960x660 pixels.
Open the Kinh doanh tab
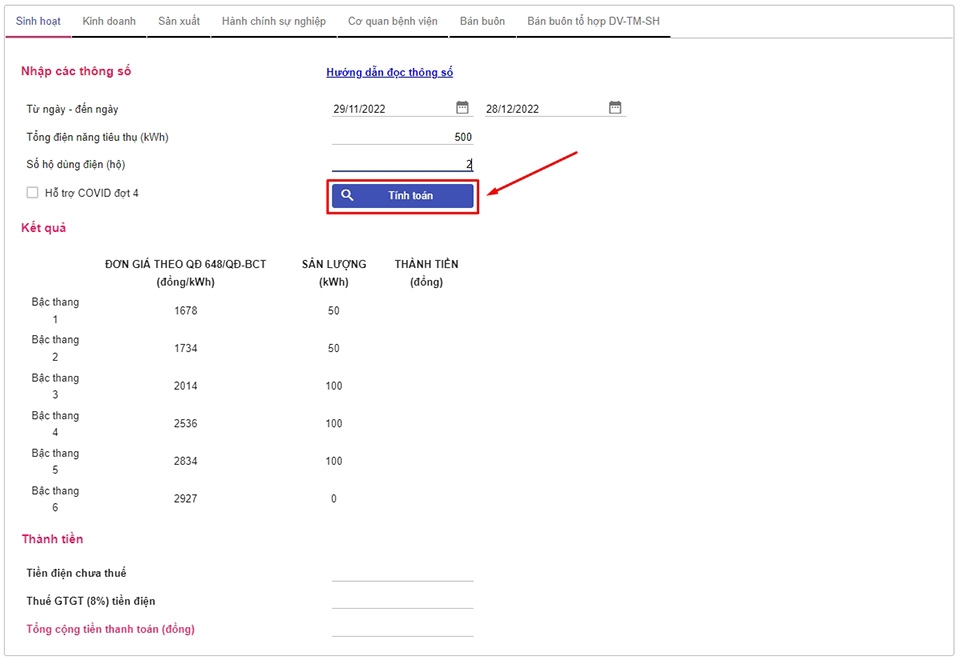point(108,21)
